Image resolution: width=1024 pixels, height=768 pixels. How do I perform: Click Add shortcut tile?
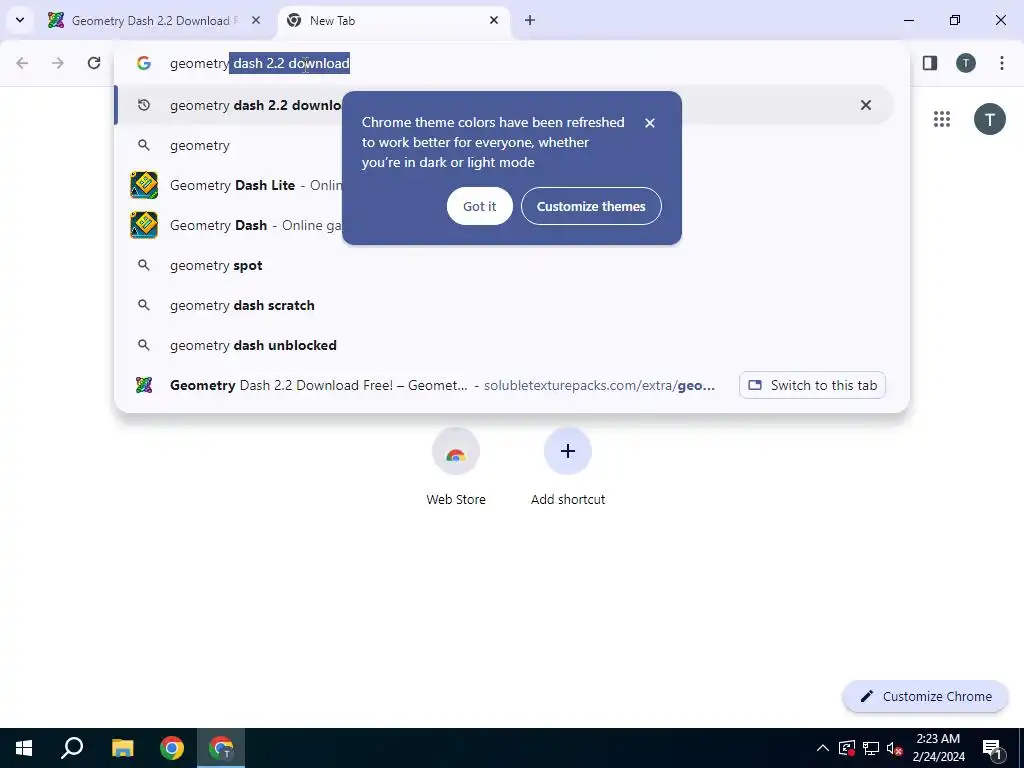568,468
